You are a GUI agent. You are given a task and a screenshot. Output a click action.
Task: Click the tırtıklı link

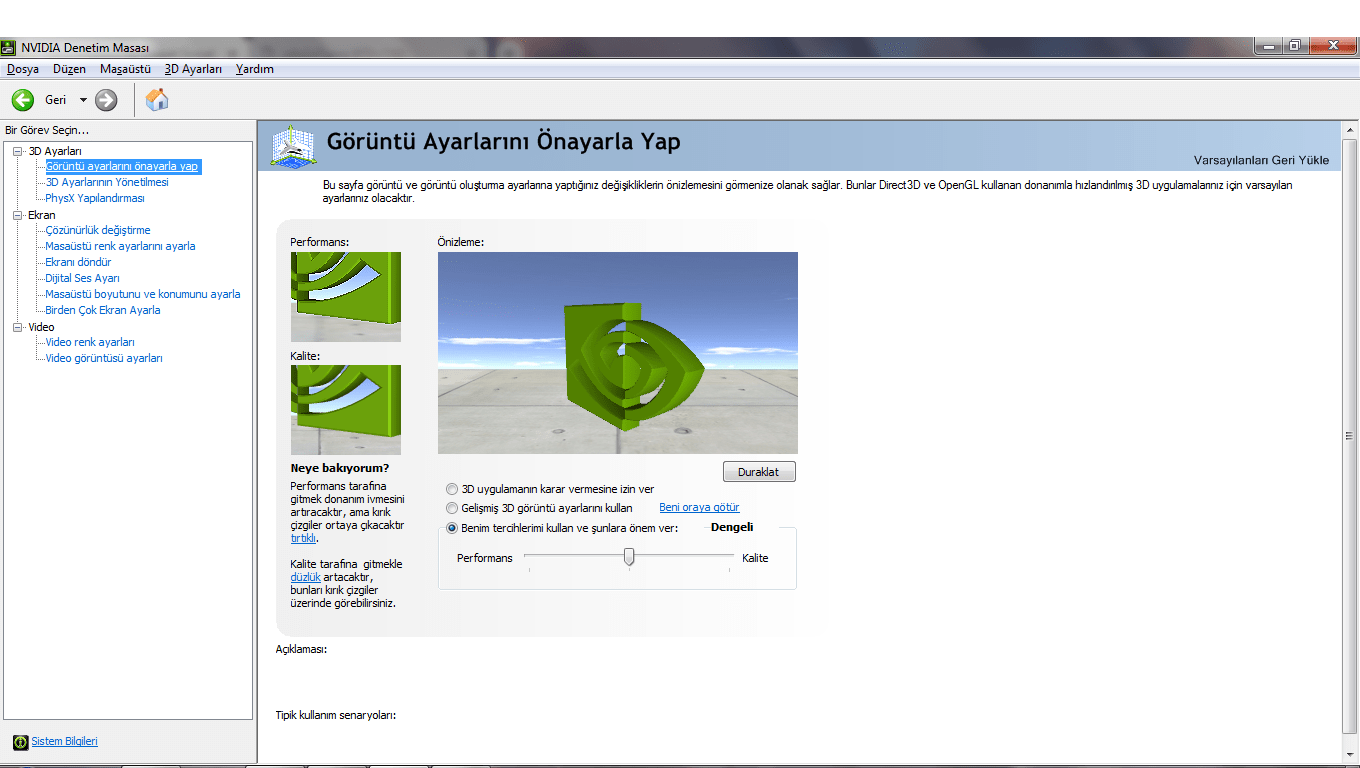point(303,538)
